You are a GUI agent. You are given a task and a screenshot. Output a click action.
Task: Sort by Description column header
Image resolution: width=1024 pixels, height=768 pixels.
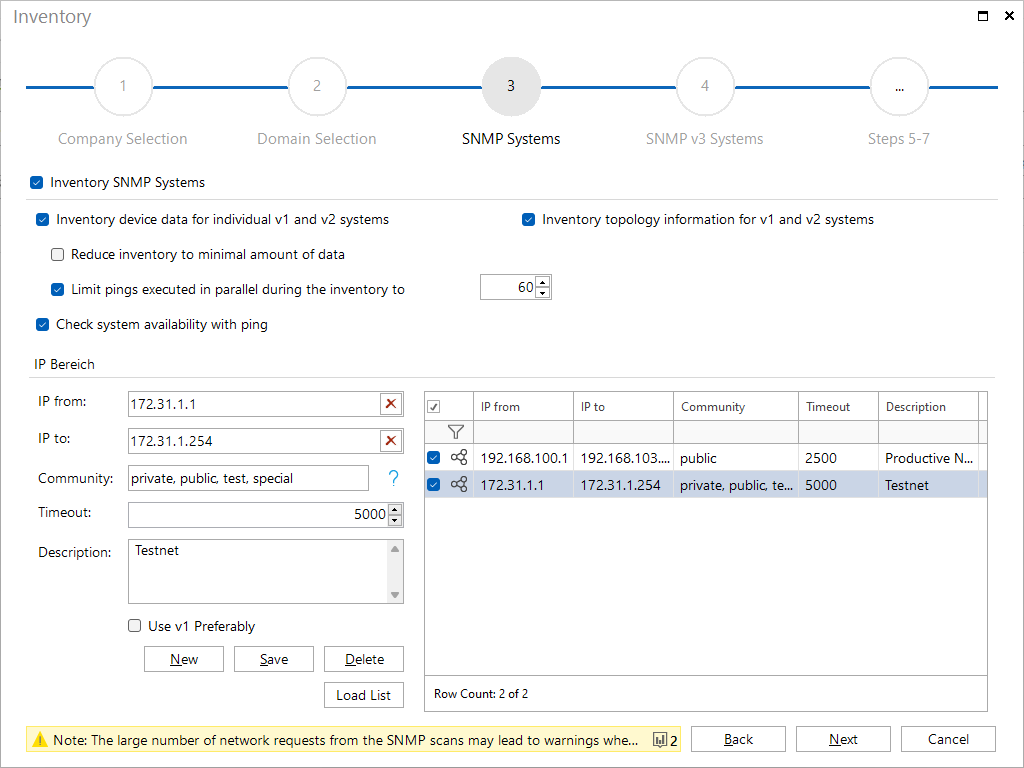pyautogui.click(x=929, y=406)
